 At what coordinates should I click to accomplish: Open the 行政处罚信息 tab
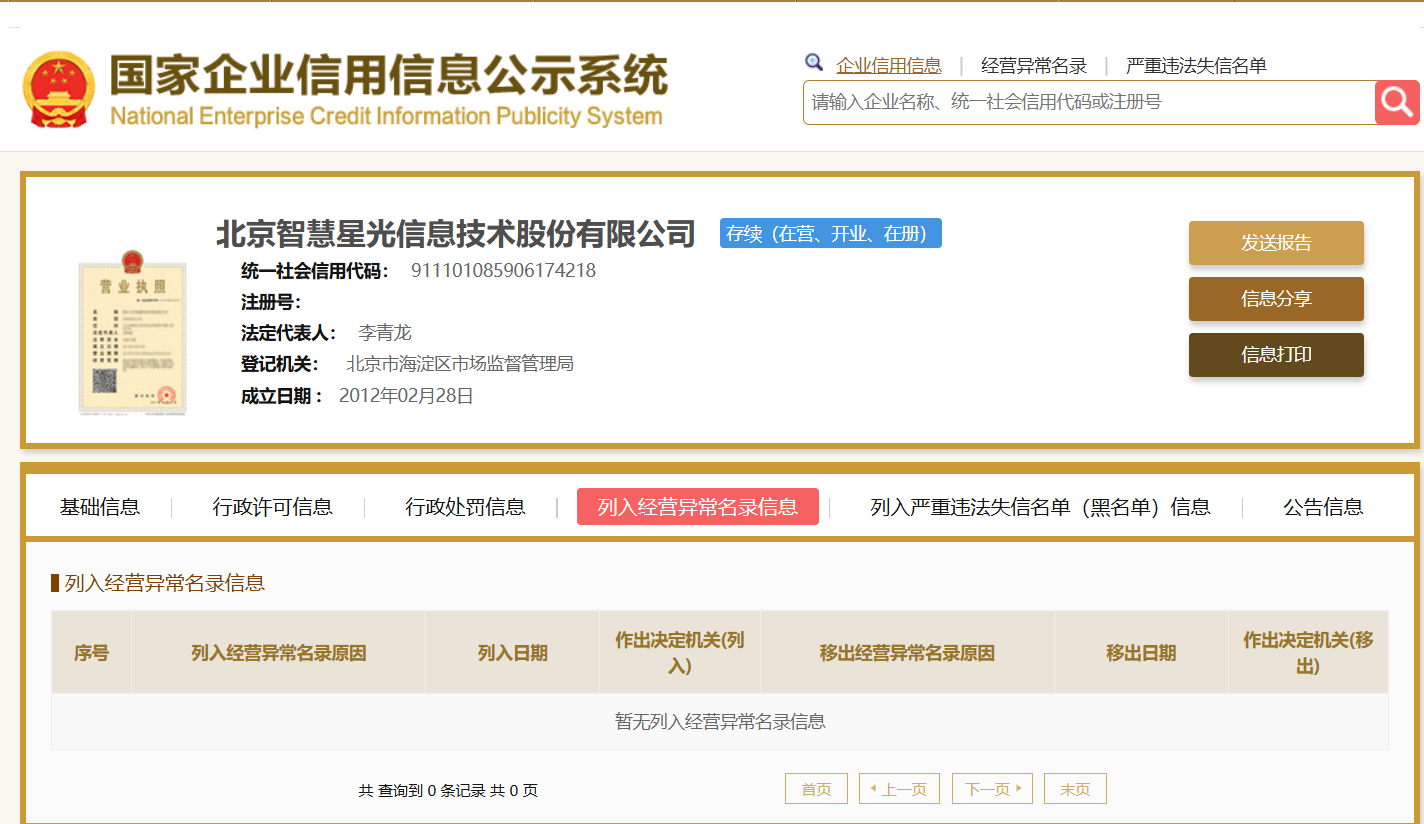[x=465, y=507]
